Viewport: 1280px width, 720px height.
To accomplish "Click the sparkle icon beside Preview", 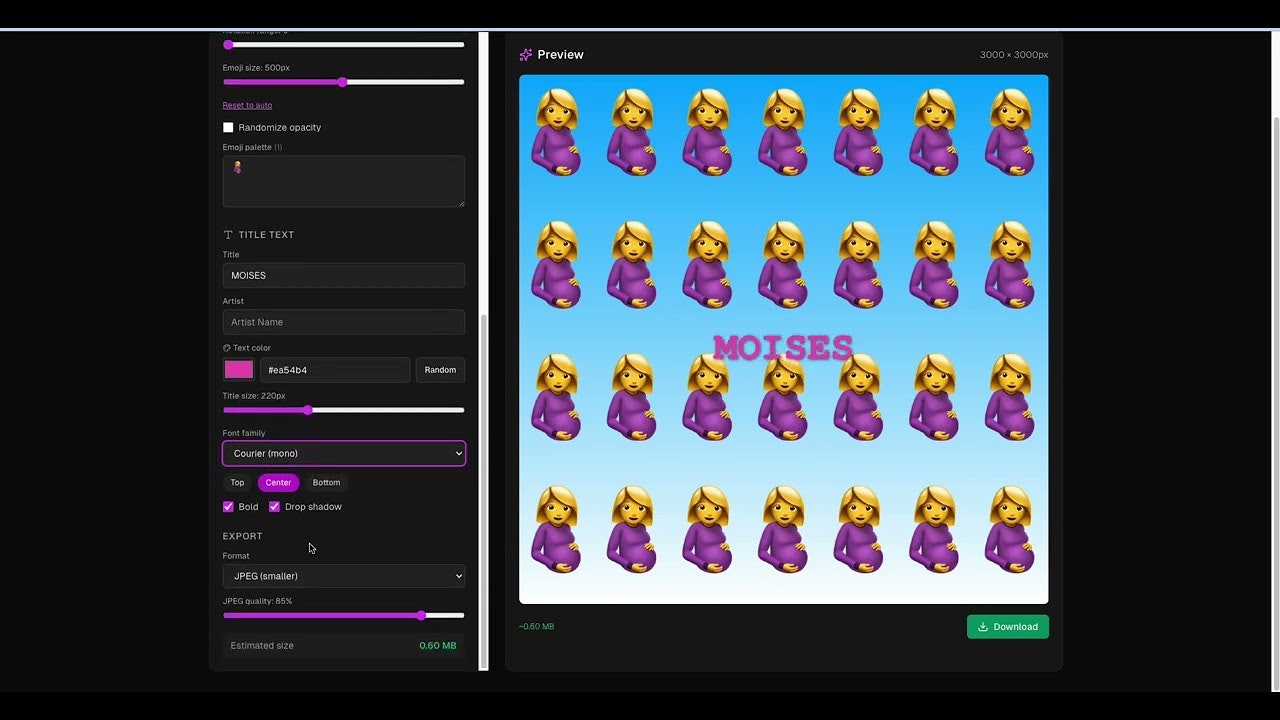I will click(x=526, y=55).
